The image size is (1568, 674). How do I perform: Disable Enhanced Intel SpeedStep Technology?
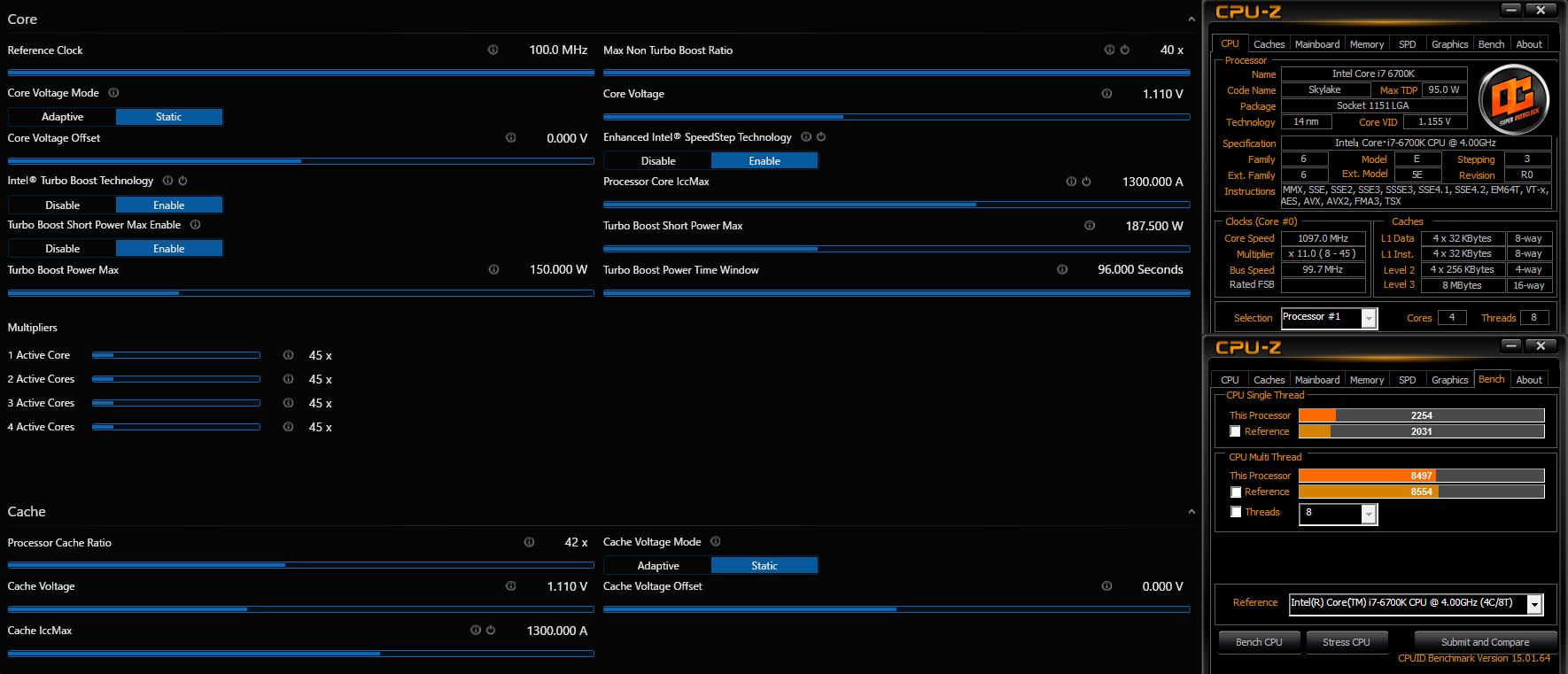click(x=657, y=161)
